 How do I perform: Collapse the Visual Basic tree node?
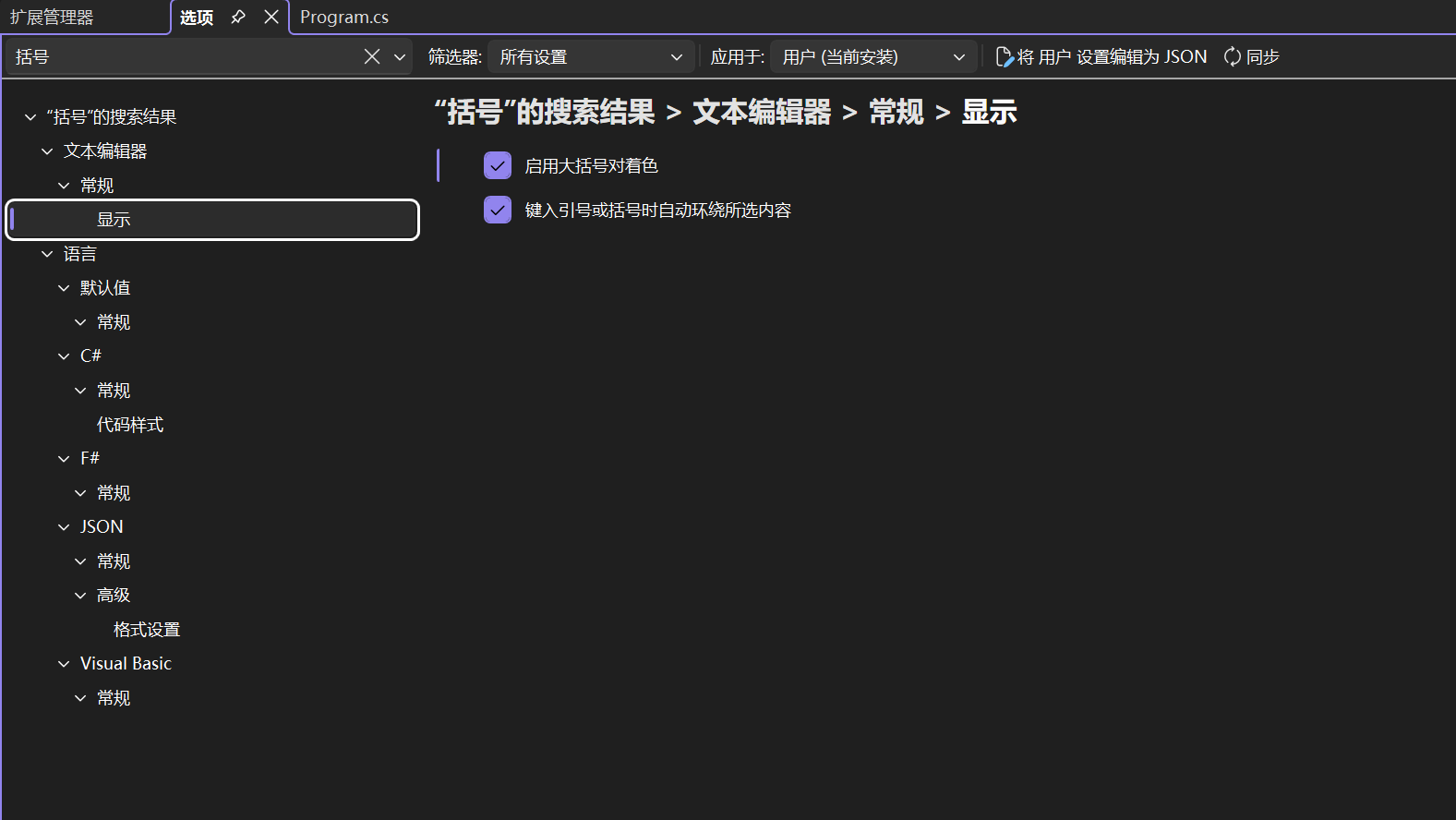coord(64,664)
